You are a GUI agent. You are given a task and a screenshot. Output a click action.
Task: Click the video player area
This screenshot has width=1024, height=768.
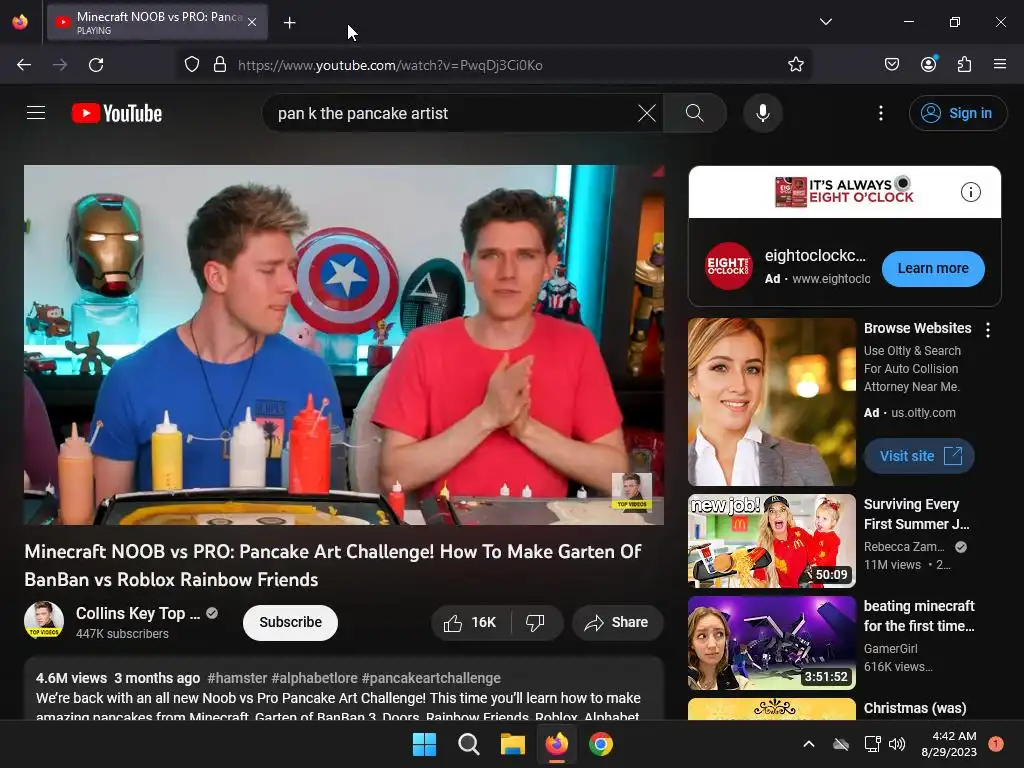(x=344, y=344)
